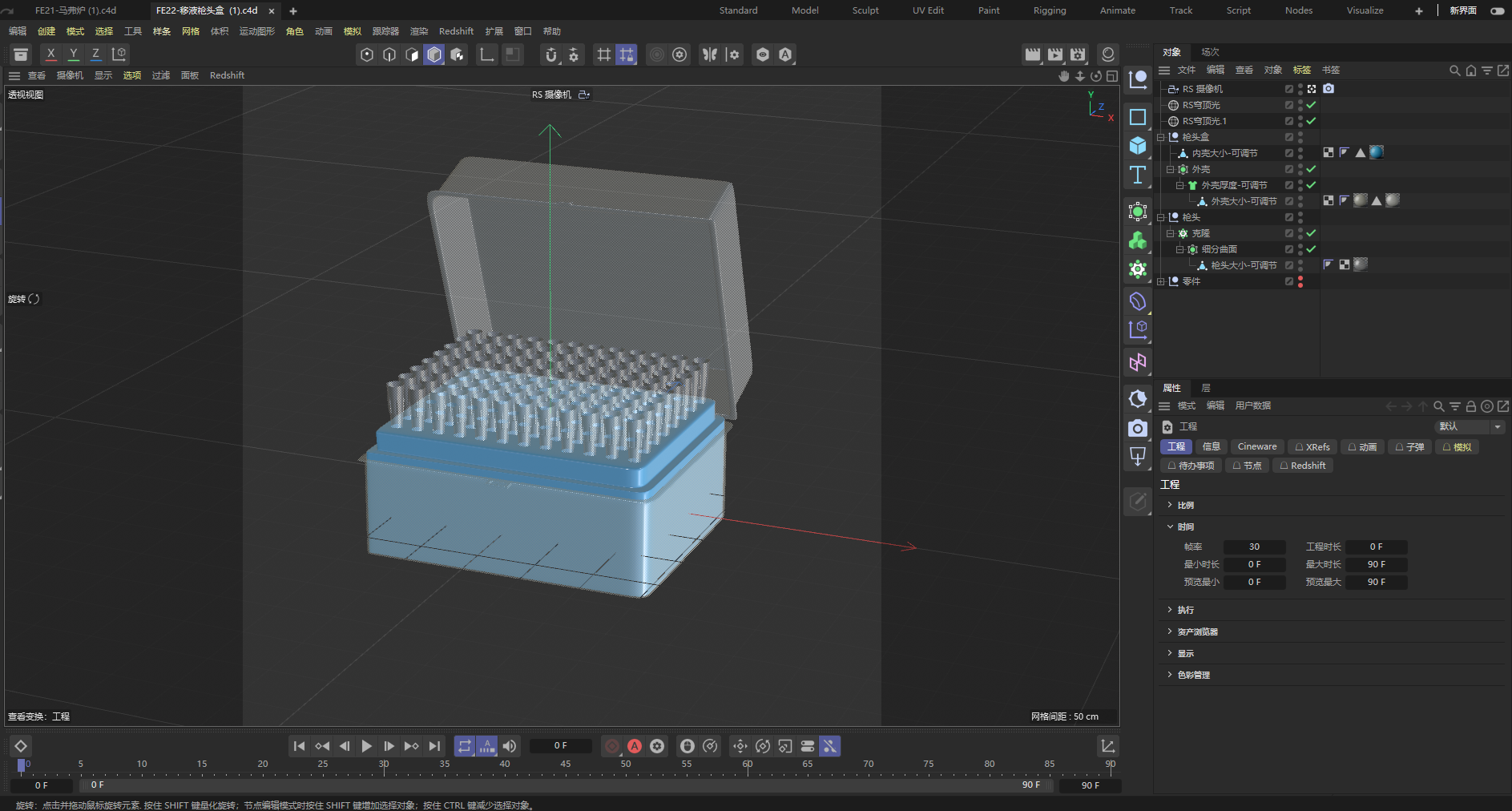Toggle the 新界面 switch

(1497, 10)
